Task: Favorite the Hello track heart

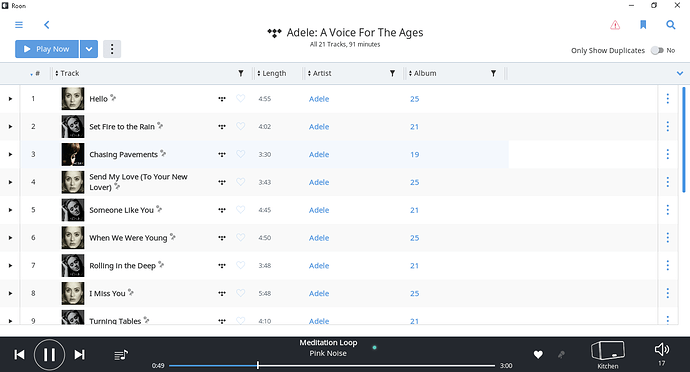Action: (x=240, y=99)
